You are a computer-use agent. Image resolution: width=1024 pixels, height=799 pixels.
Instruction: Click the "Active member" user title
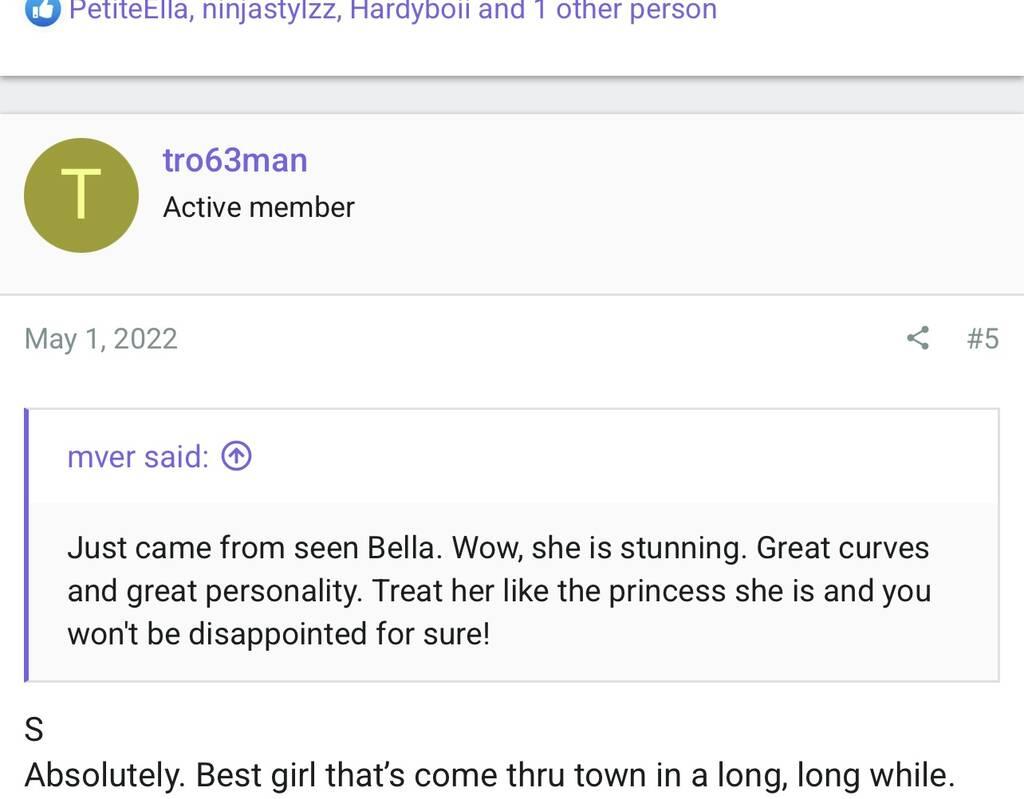click(x=258, y=207)
